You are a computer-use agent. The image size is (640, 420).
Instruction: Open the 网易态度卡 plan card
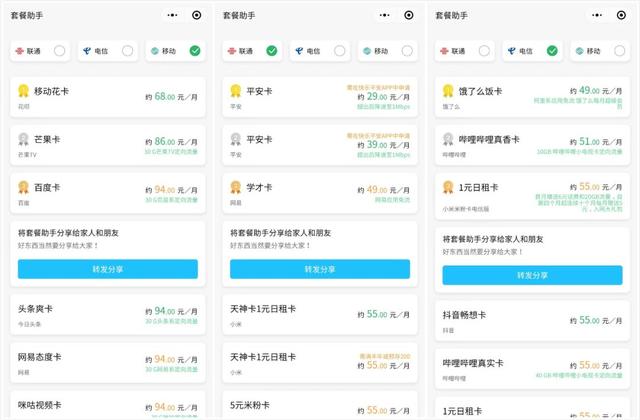coord(108,362)
